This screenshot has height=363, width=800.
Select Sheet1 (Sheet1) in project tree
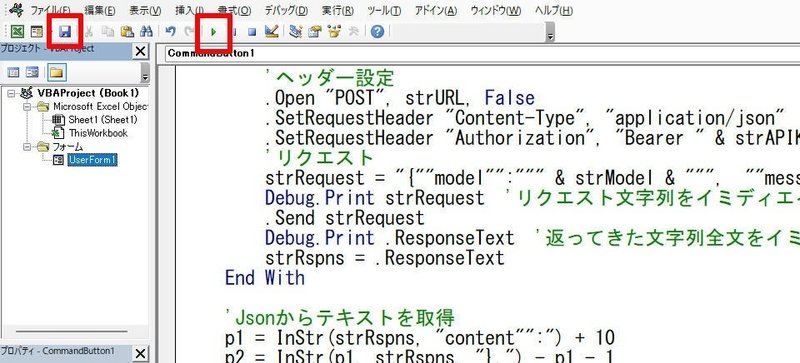(103, 120)
